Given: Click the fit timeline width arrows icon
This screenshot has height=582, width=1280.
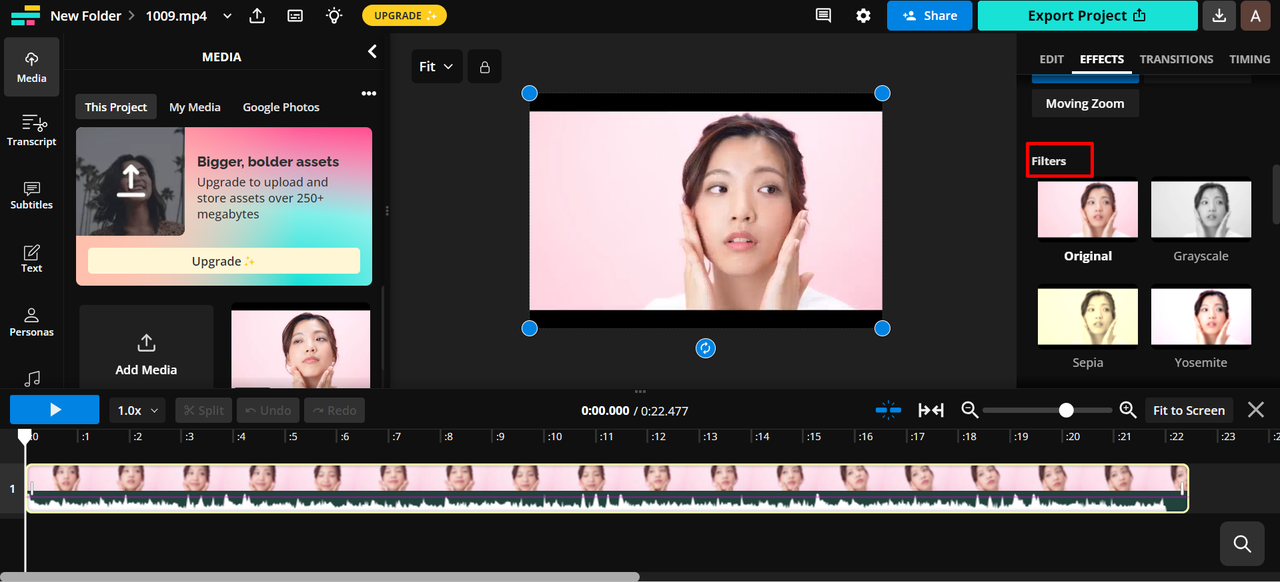Looking at the screenshot, I should (931, 410).
